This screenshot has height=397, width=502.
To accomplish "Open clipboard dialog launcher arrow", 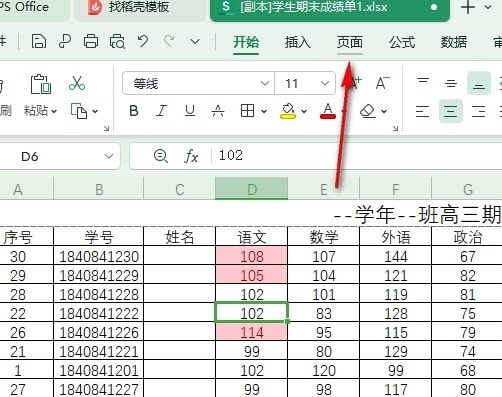I will click(106, 128).
